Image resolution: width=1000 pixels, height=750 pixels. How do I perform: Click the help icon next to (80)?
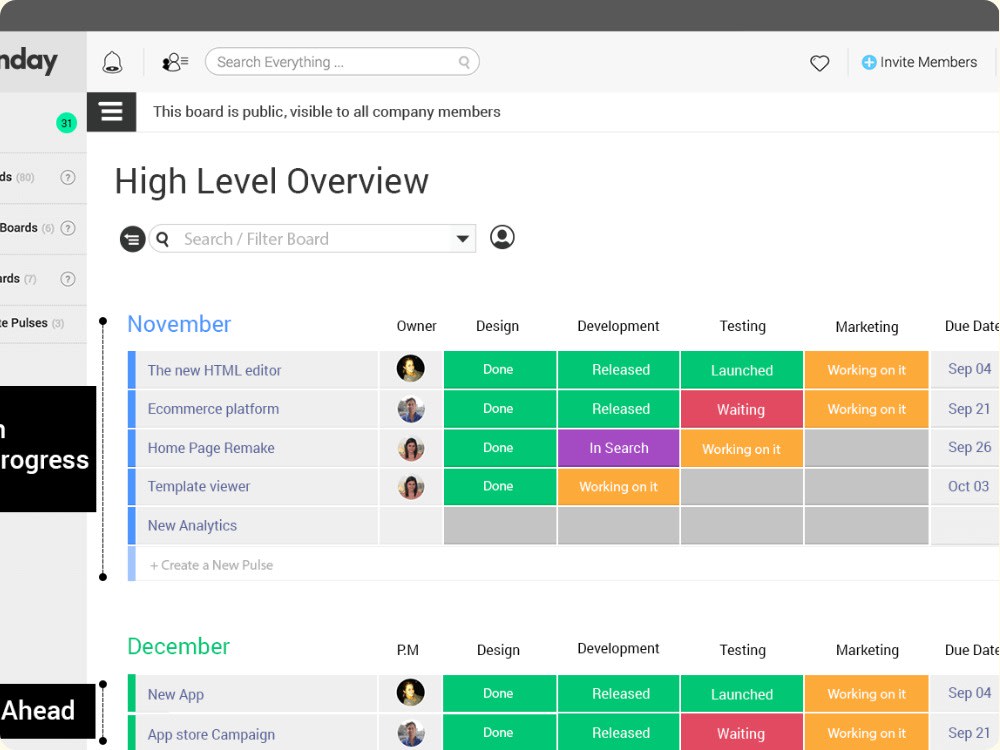tap(68, 177)
